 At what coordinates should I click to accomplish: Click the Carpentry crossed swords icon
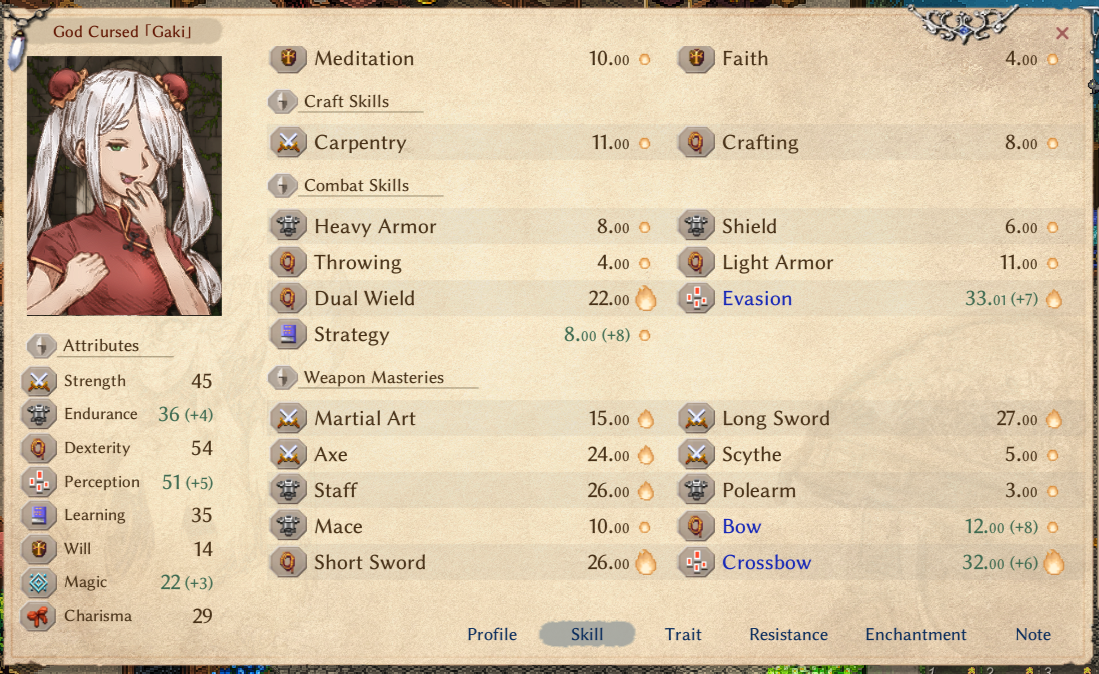(288, 143)
